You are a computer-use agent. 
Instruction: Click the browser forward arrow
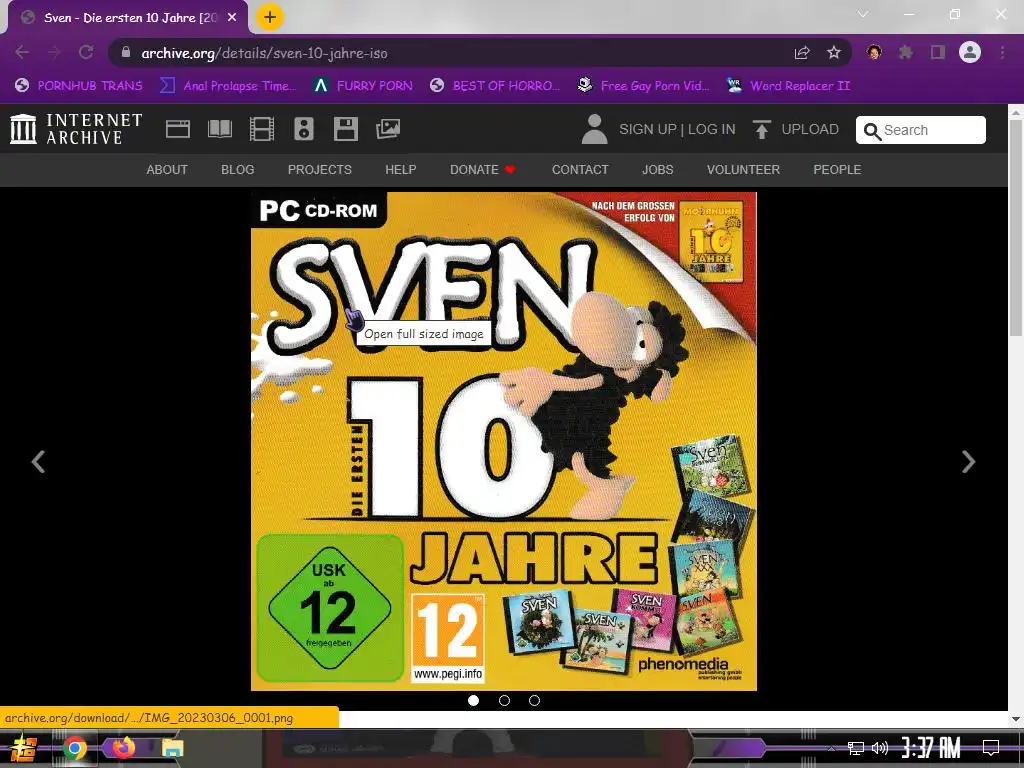click(54, 52)
